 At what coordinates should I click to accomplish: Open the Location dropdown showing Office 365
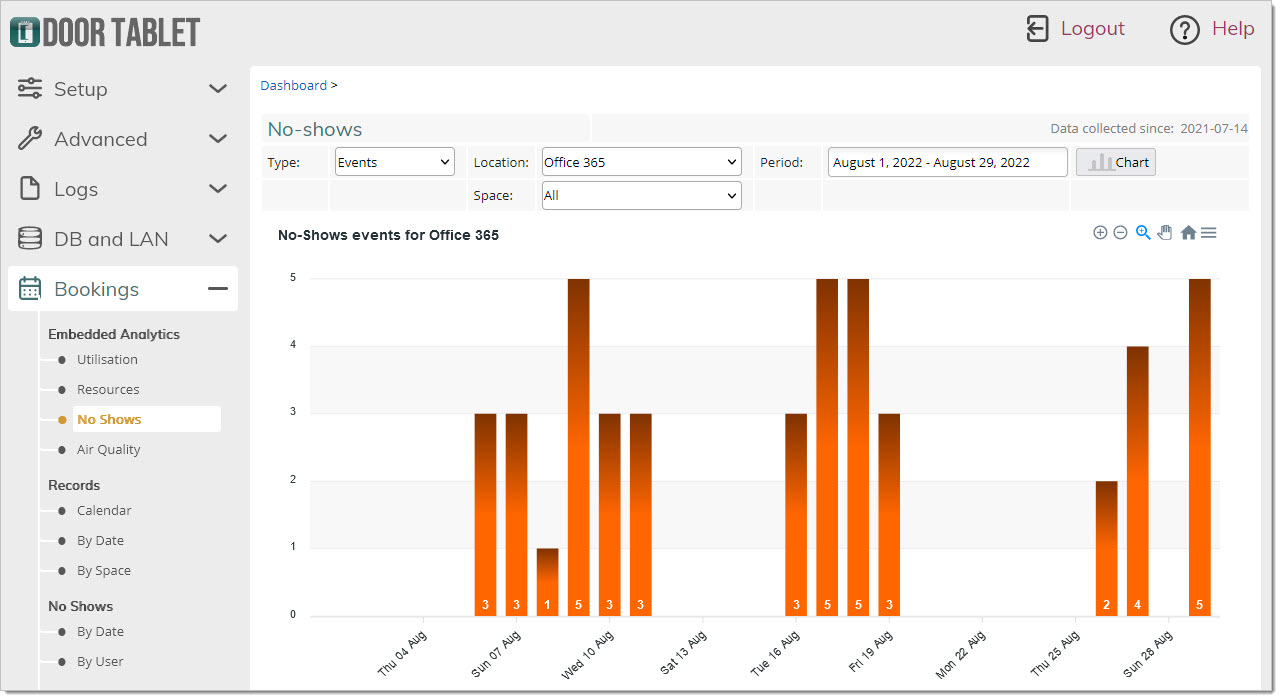642,162
